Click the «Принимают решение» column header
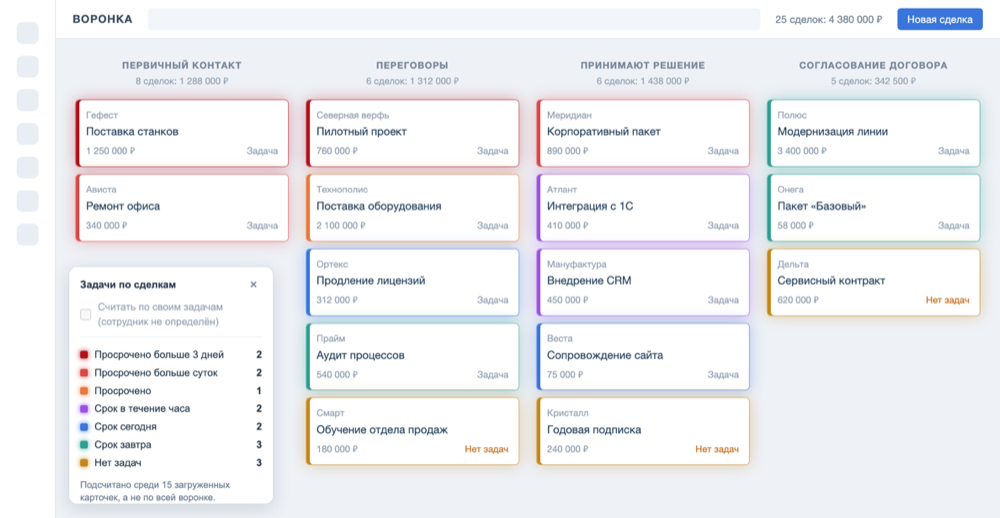 tap(643, 65)
